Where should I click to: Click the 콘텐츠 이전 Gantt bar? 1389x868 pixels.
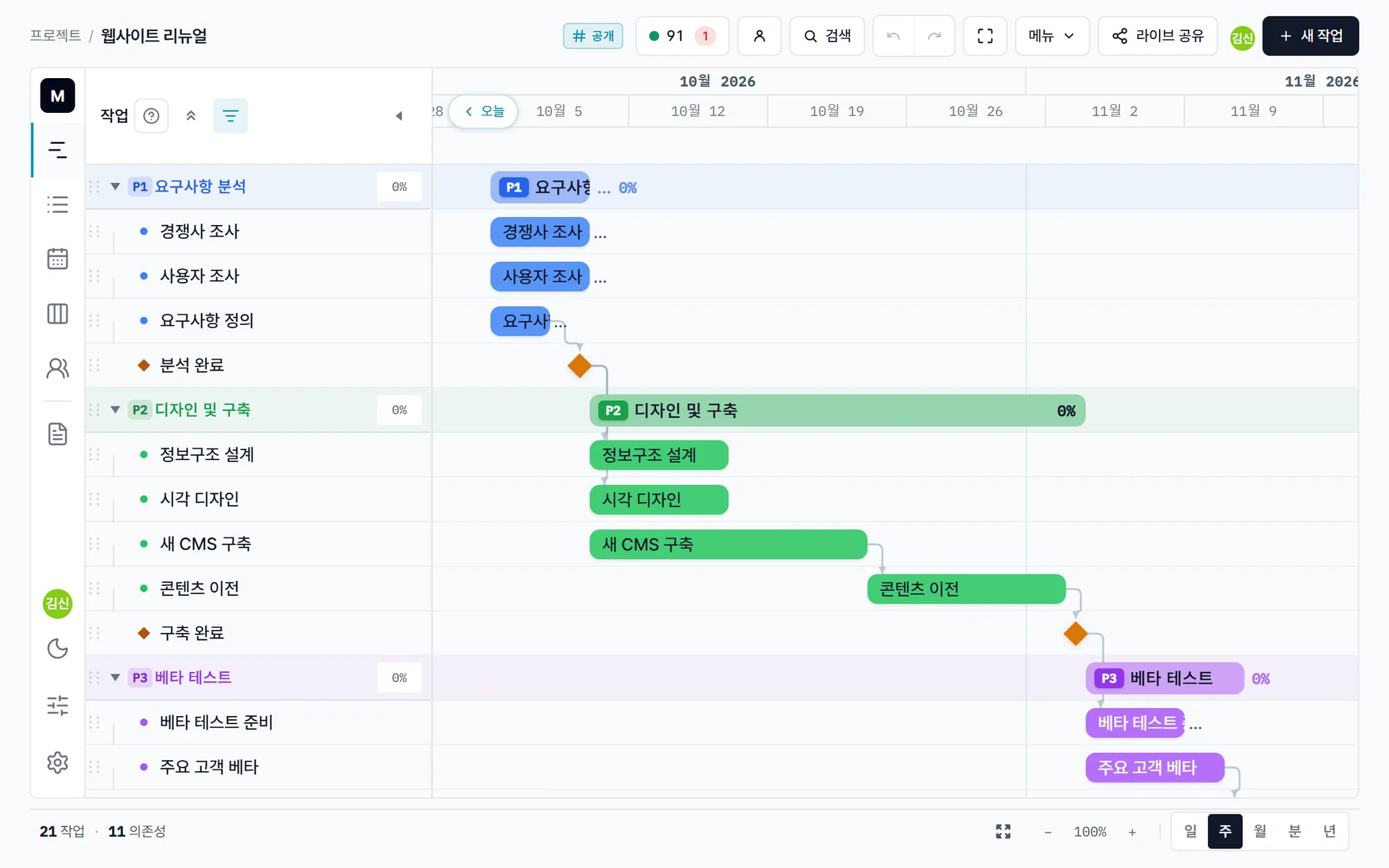click(966, 589)
